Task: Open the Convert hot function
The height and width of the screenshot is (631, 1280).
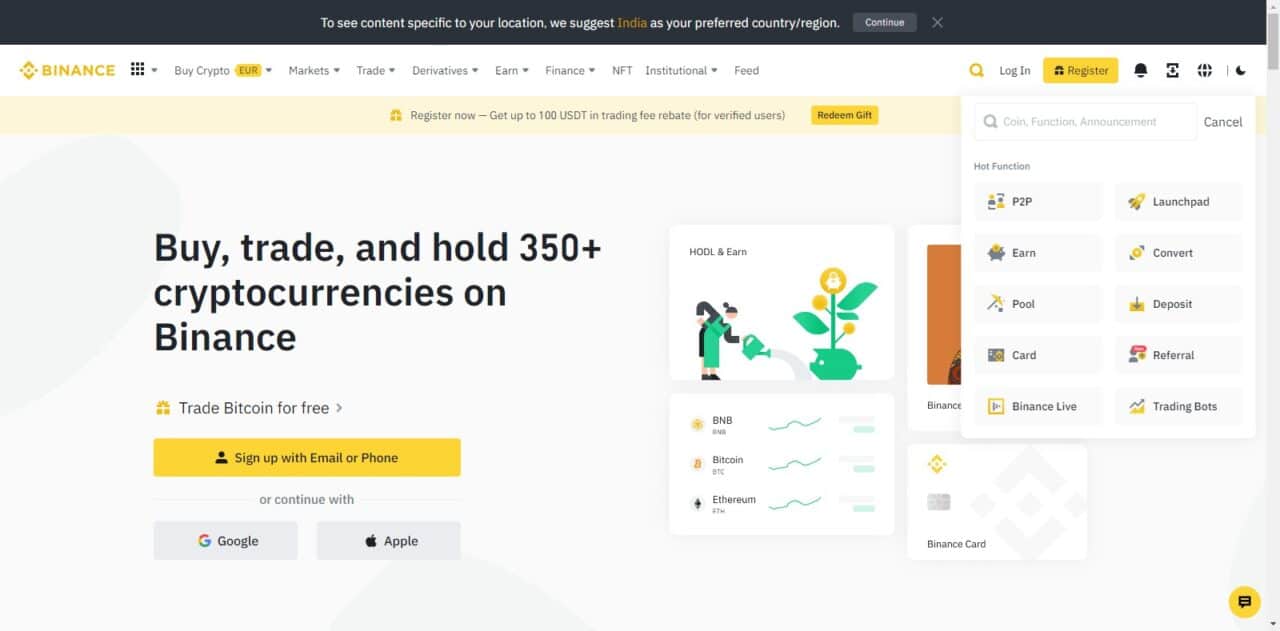Action: 1178,253
